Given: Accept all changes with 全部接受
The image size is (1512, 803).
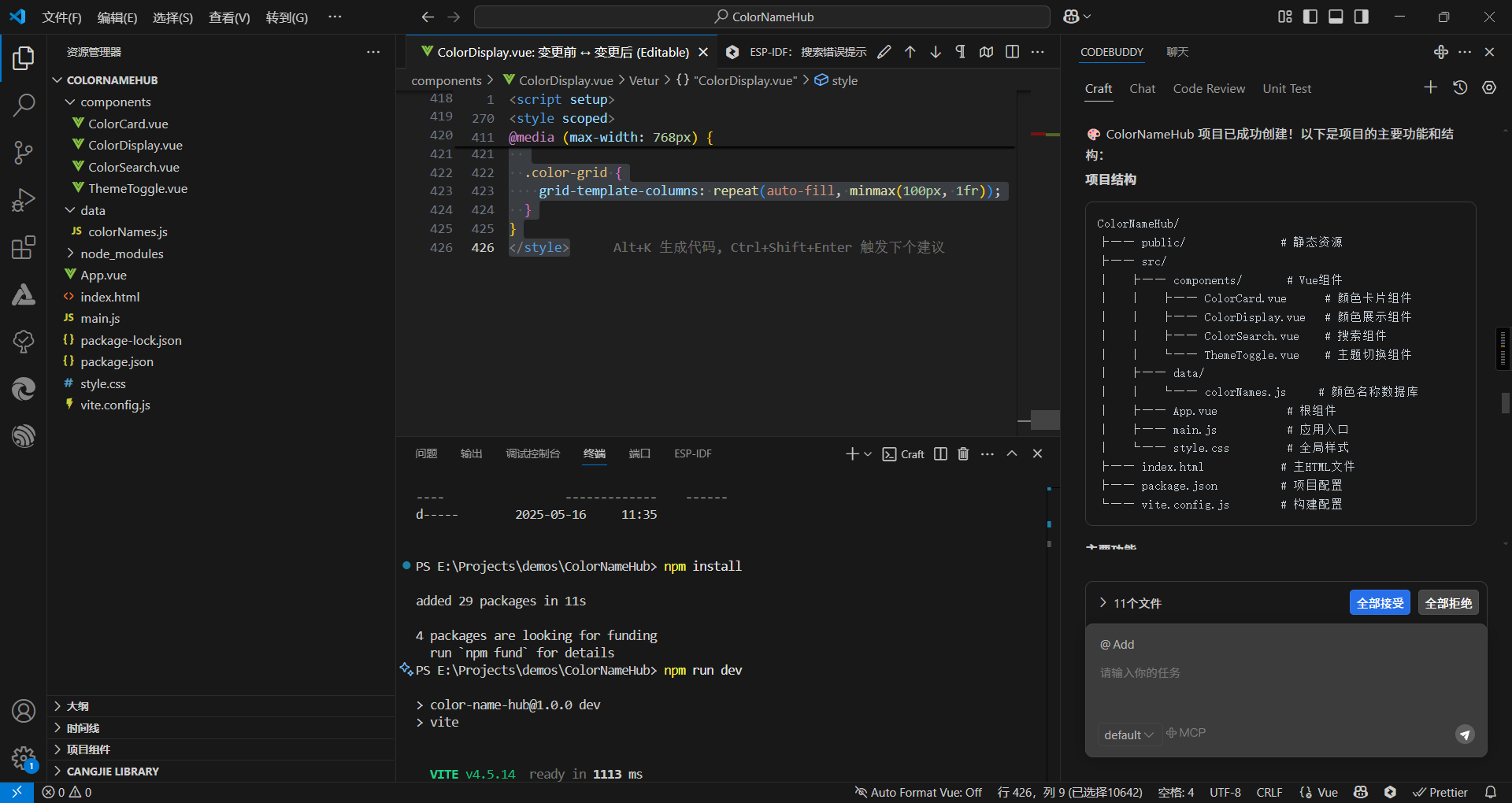Looking at the screenshot, I should point(1380,603).
